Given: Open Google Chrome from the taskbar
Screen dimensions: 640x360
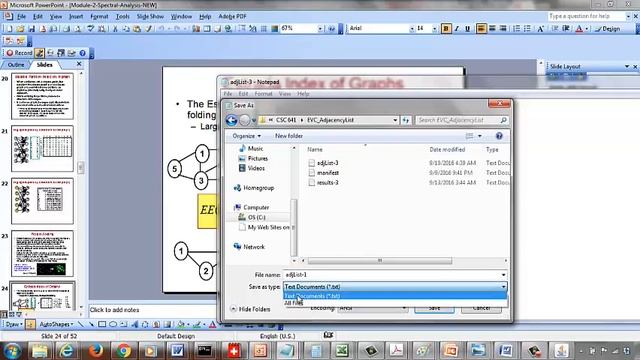Looking at the screenshot, I should [x=123, y=351].
